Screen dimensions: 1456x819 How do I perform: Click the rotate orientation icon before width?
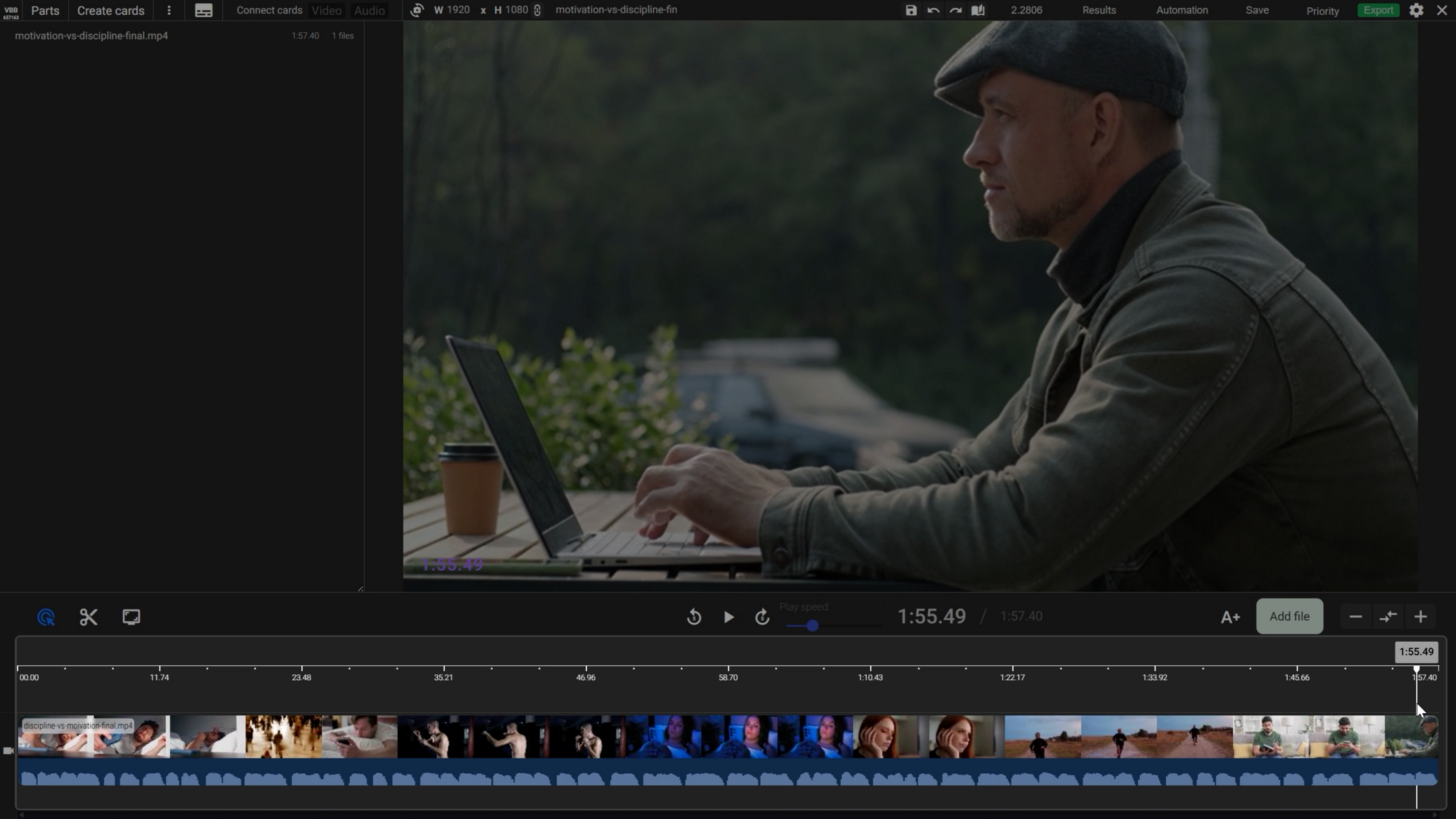[417, 10]
